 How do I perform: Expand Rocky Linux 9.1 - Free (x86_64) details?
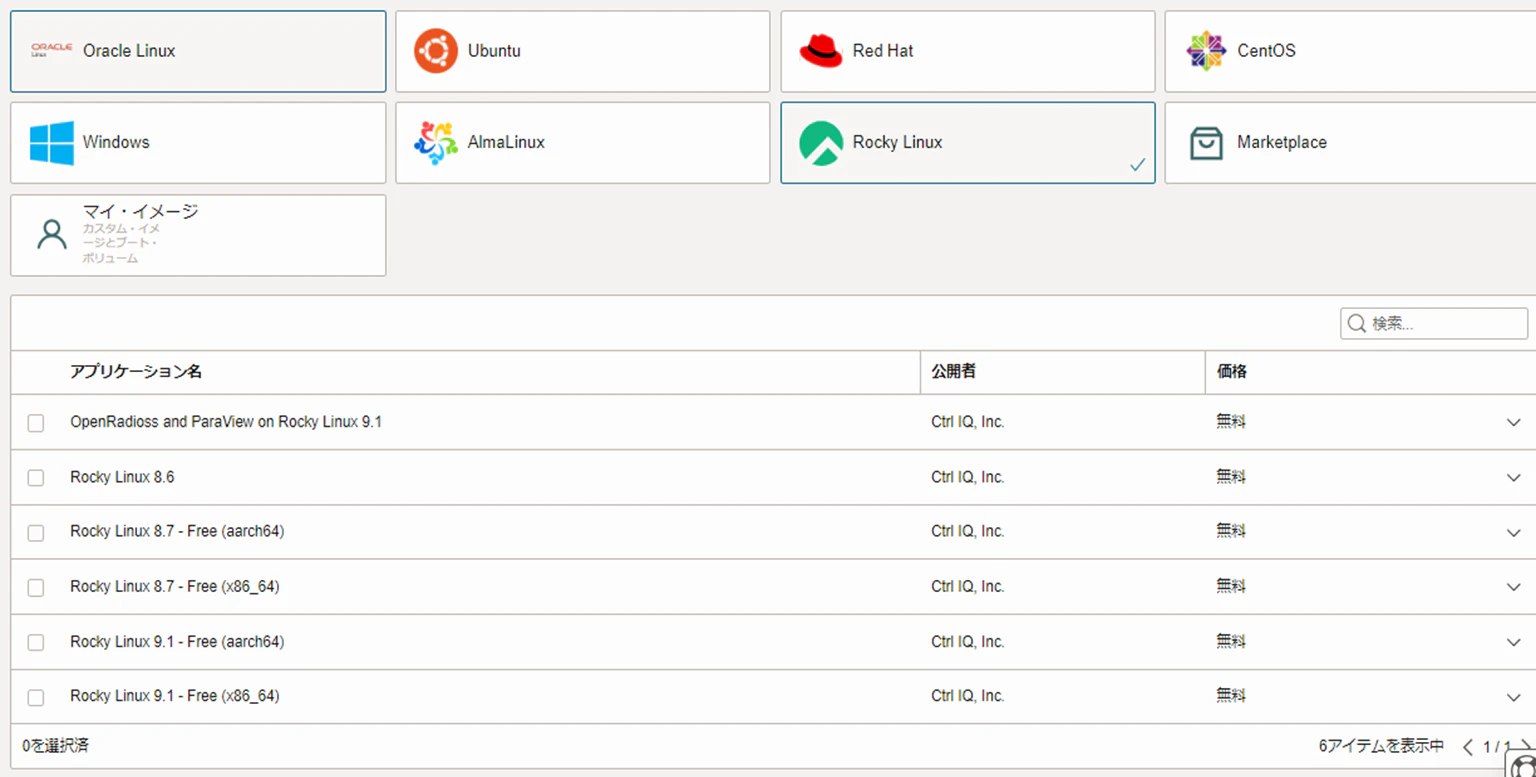pyautogui.click(x=1513, y=697)
